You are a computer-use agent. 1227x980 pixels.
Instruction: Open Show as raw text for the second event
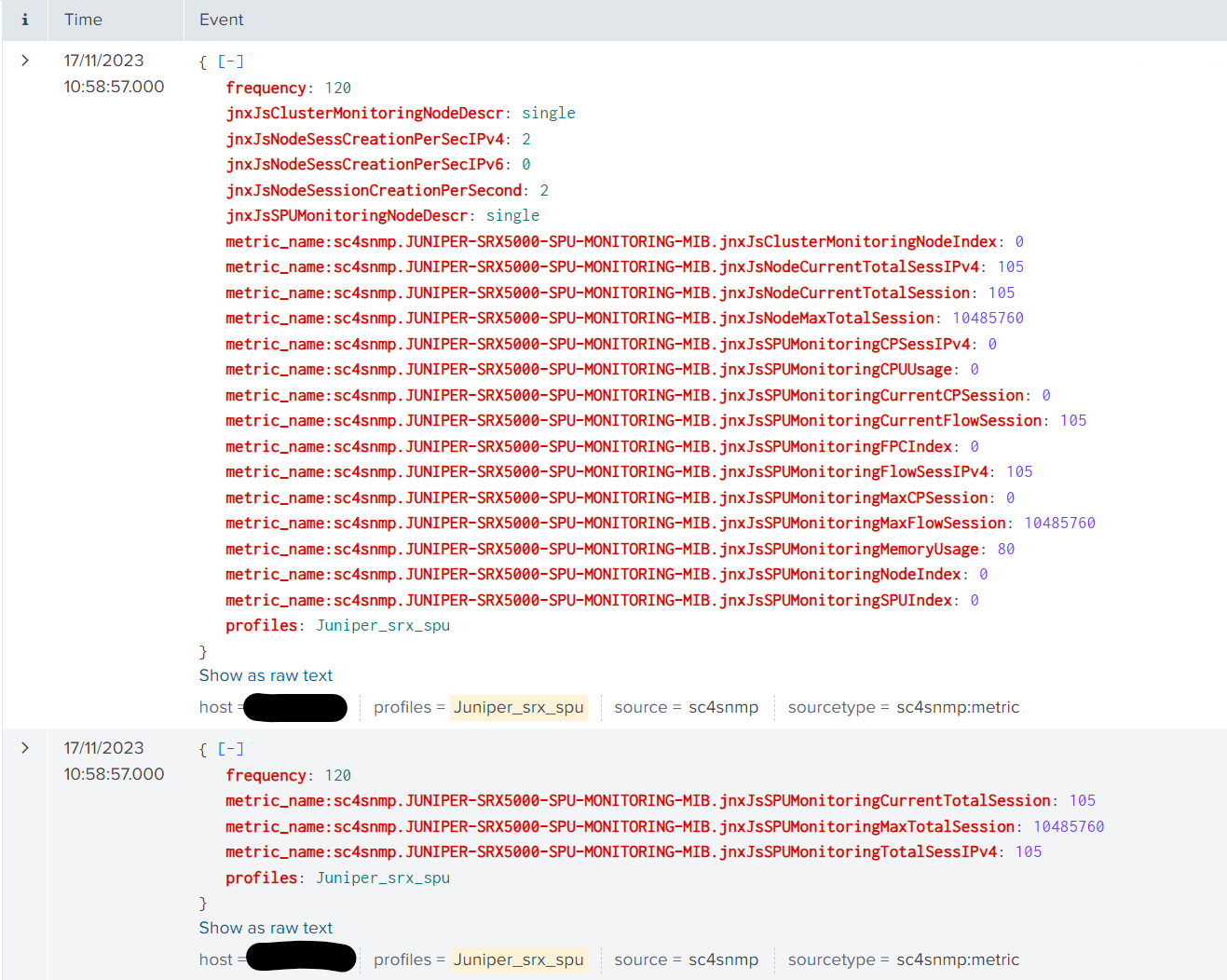pos(266,927)
